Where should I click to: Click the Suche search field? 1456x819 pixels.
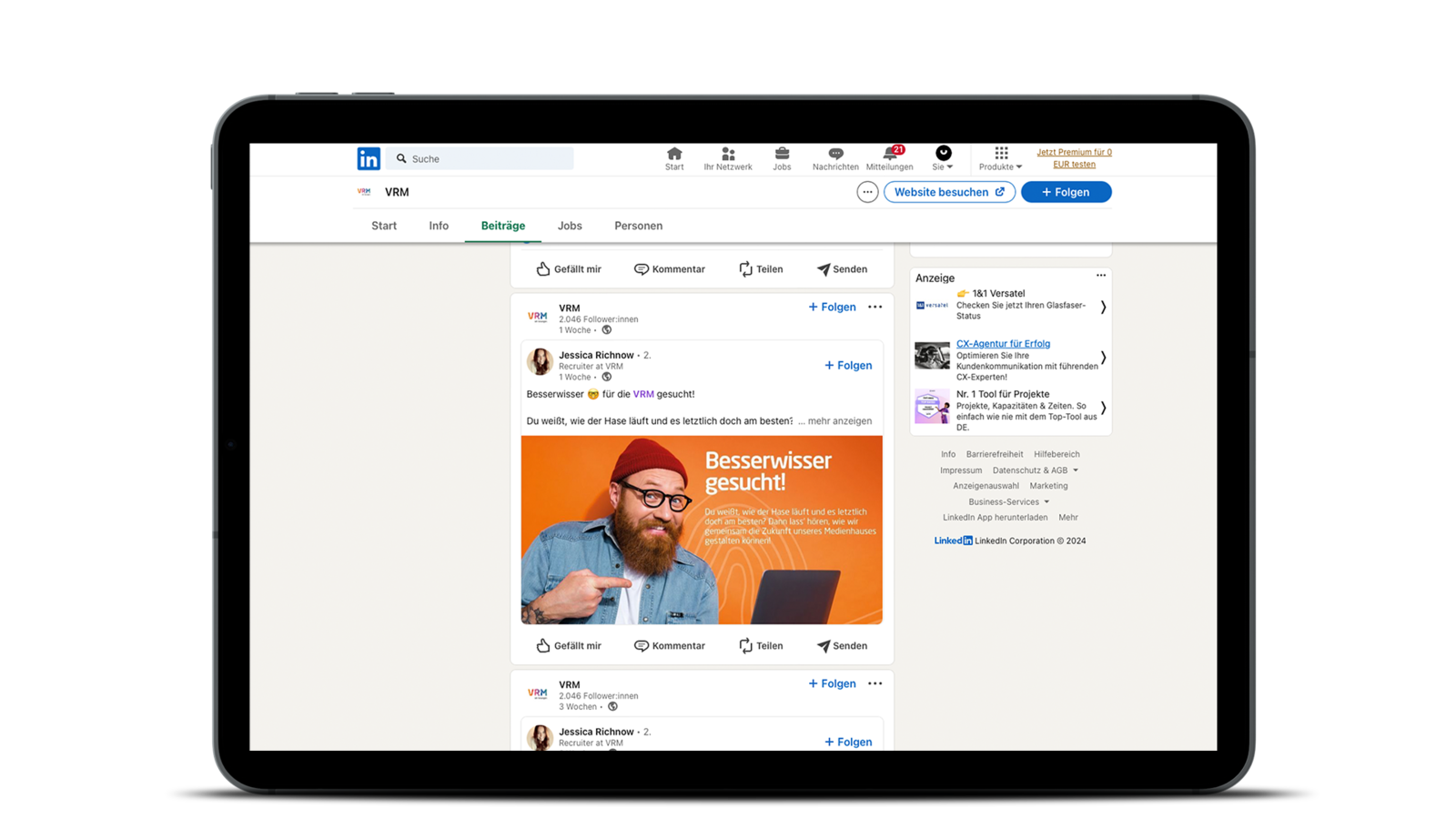(480, 158)
